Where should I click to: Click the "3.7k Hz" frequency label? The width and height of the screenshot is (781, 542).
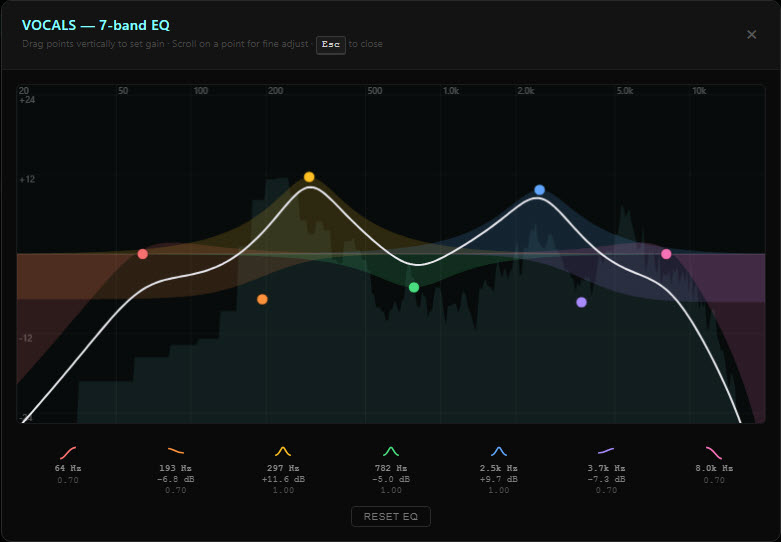[x=606, y=468]
